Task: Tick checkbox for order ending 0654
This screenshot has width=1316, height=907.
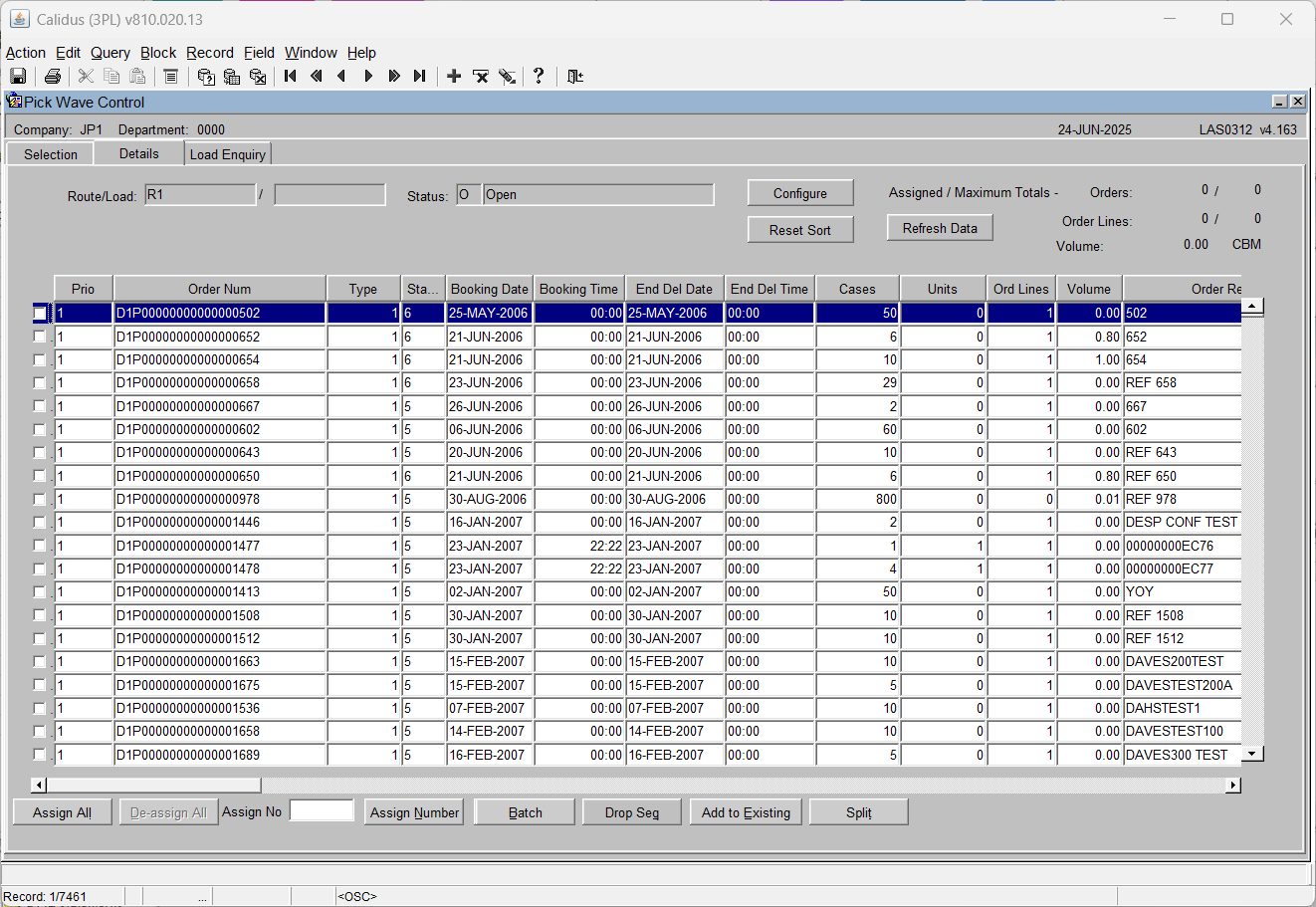Action: point(40,359)
